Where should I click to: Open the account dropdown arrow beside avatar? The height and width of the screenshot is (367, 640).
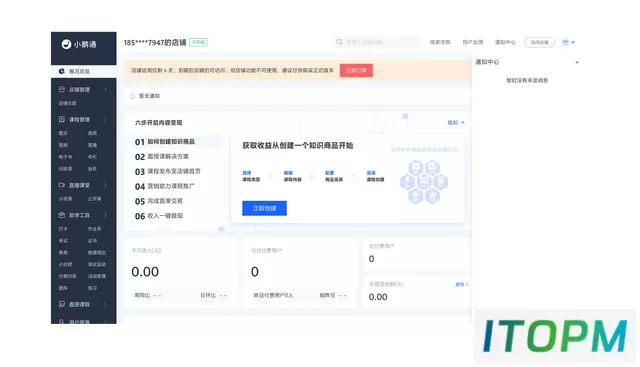(x=573, y=42)
